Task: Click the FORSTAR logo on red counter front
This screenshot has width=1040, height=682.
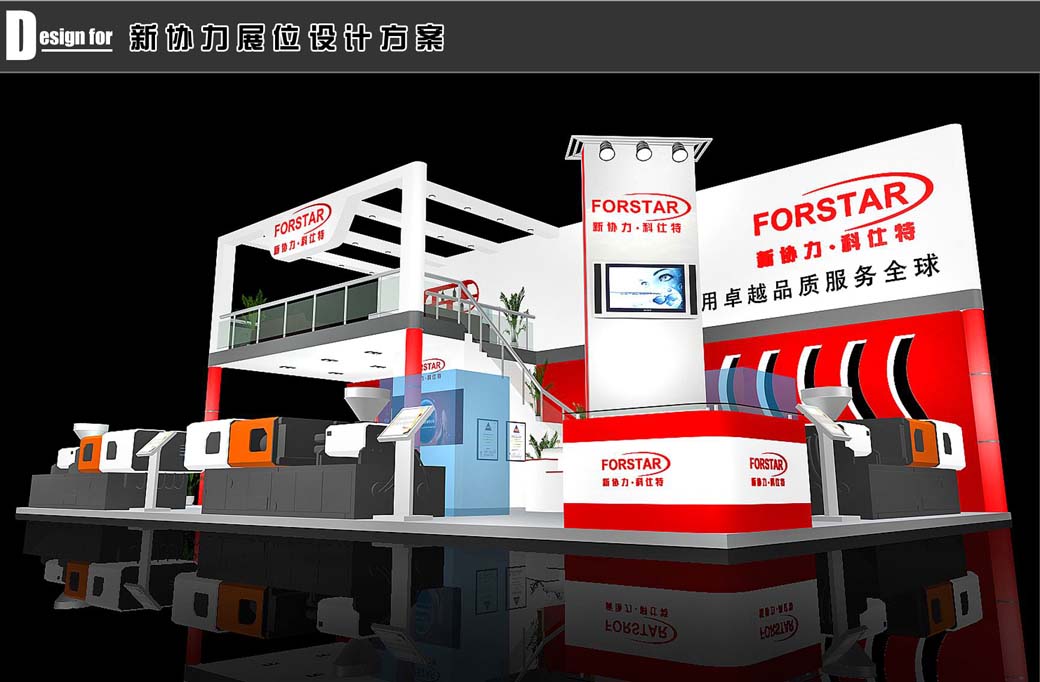Action: tap(635, 464)
